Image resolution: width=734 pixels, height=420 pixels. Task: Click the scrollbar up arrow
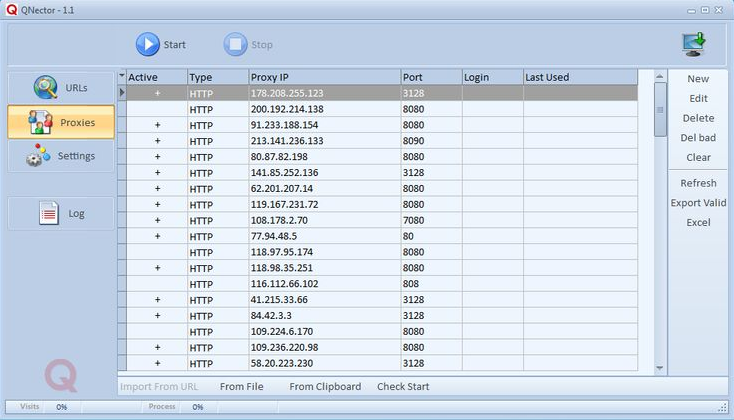(x=660, y=76)
